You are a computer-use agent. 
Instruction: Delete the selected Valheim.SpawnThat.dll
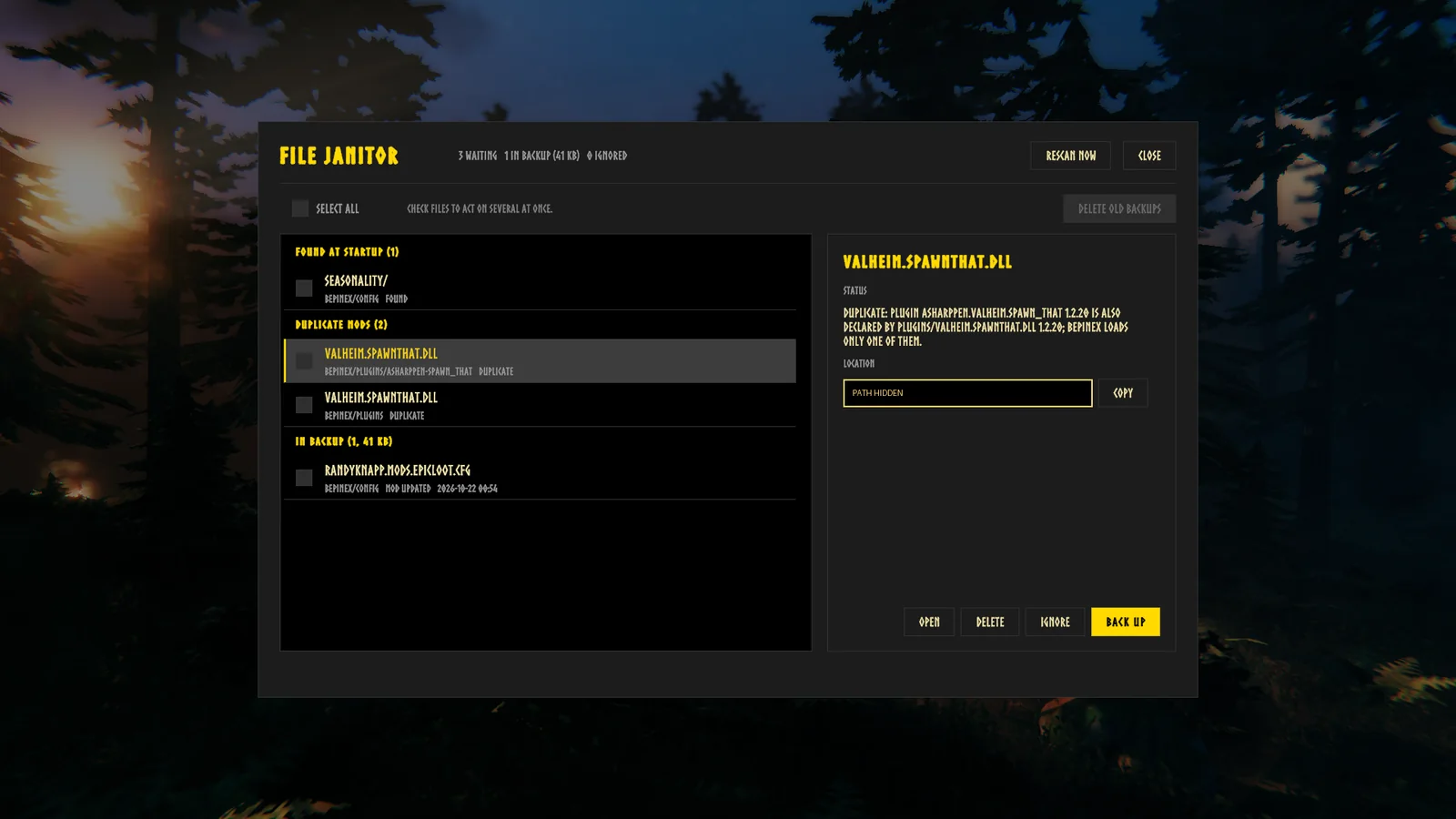(990, 622)
